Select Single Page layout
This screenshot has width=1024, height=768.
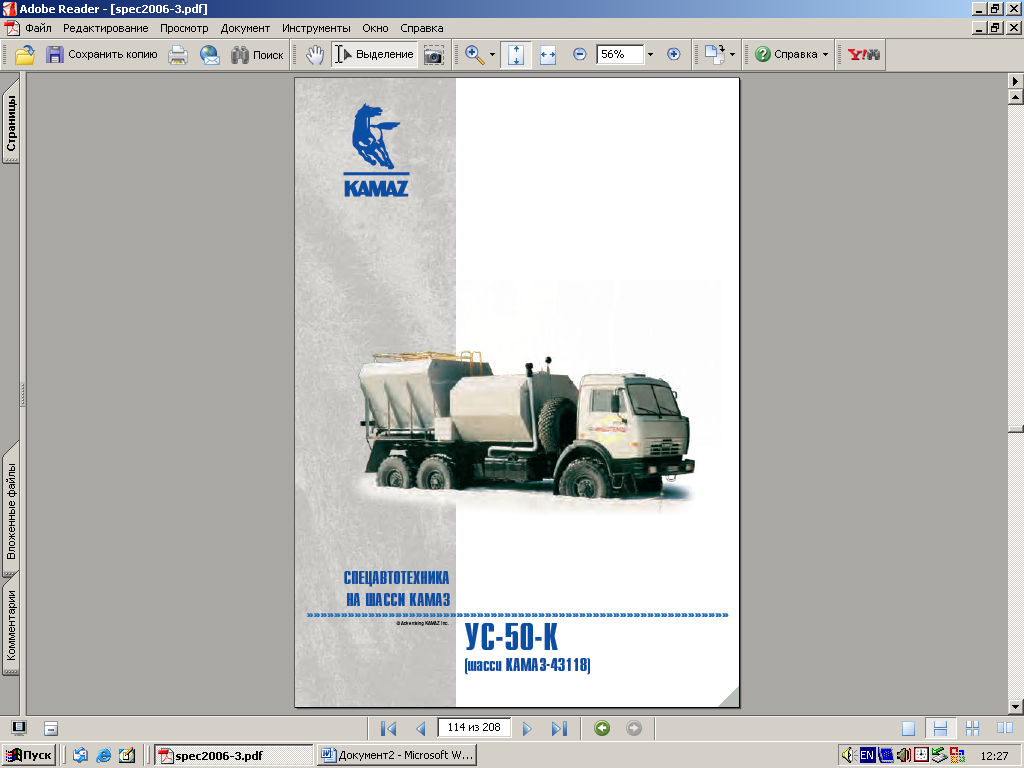point(908,728)
